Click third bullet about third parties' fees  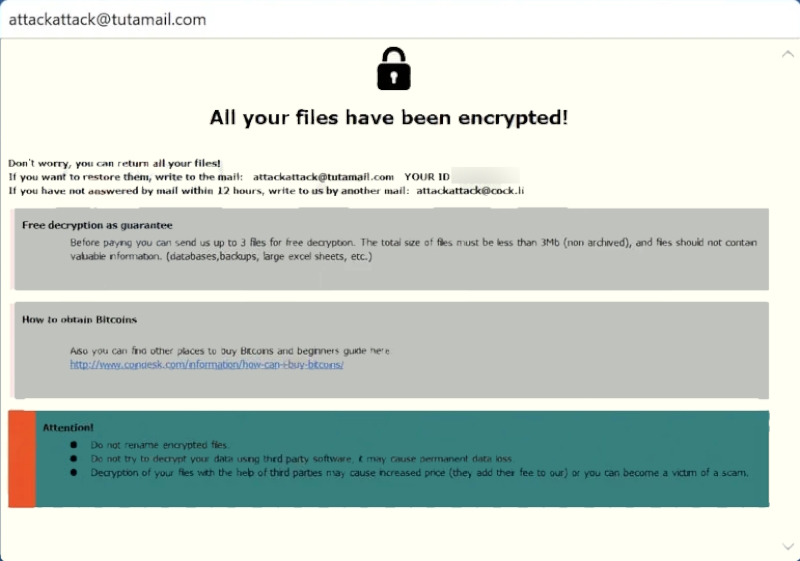419,473
